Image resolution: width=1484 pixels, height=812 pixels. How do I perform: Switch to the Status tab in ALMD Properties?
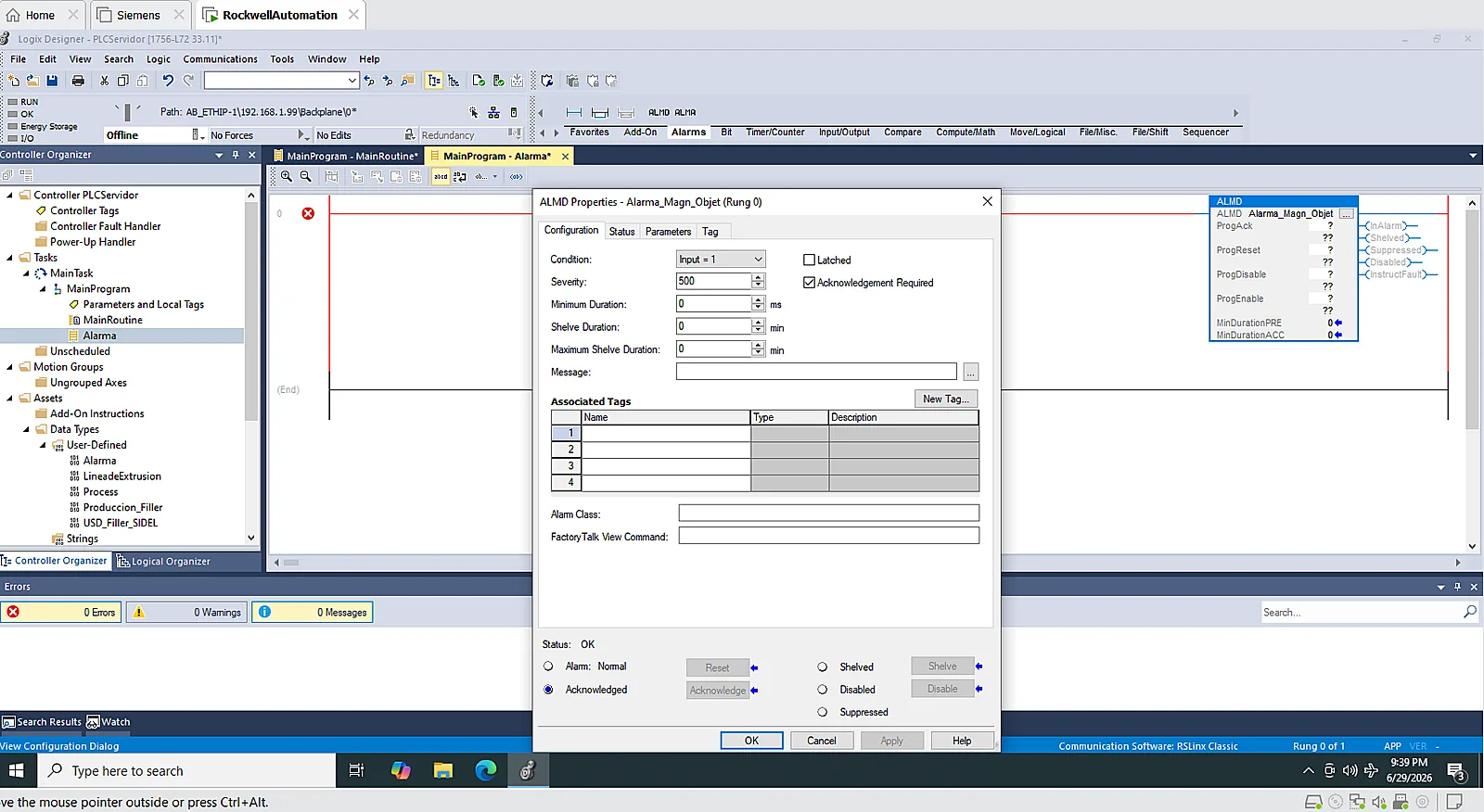[x=621, y=232]
